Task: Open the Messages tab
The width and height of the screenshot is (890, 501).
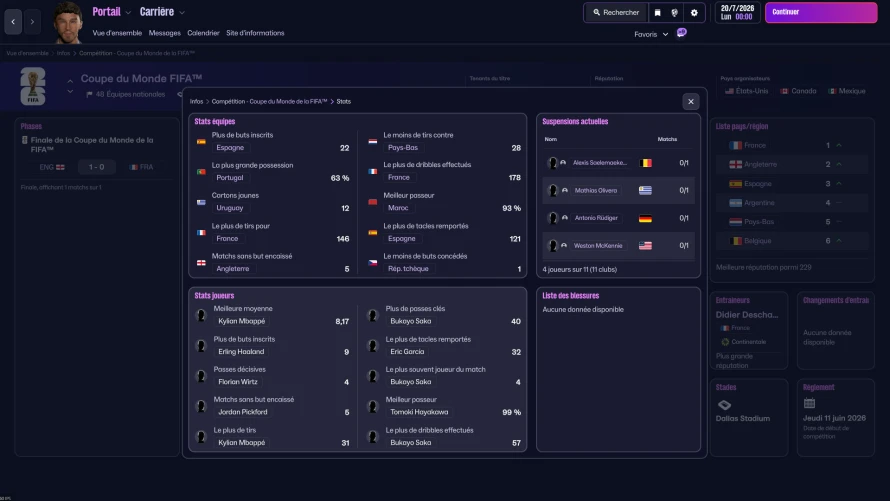Action: click(165, 33)
